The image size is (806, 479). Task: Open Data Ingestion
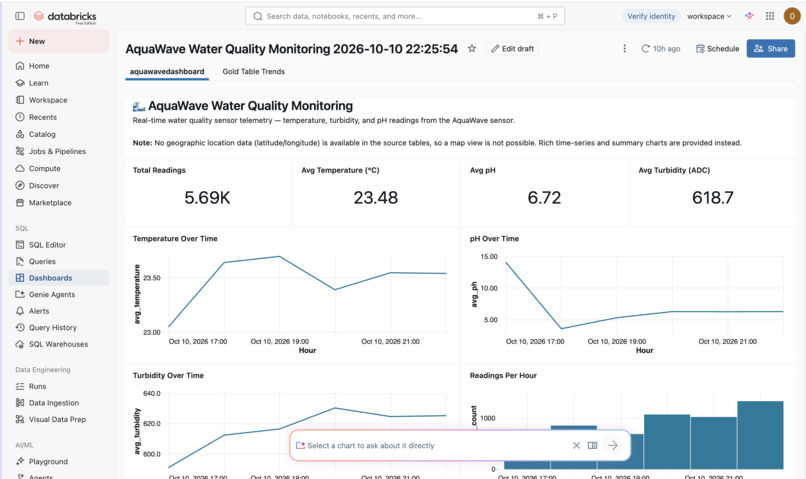[x=59, y=403]
